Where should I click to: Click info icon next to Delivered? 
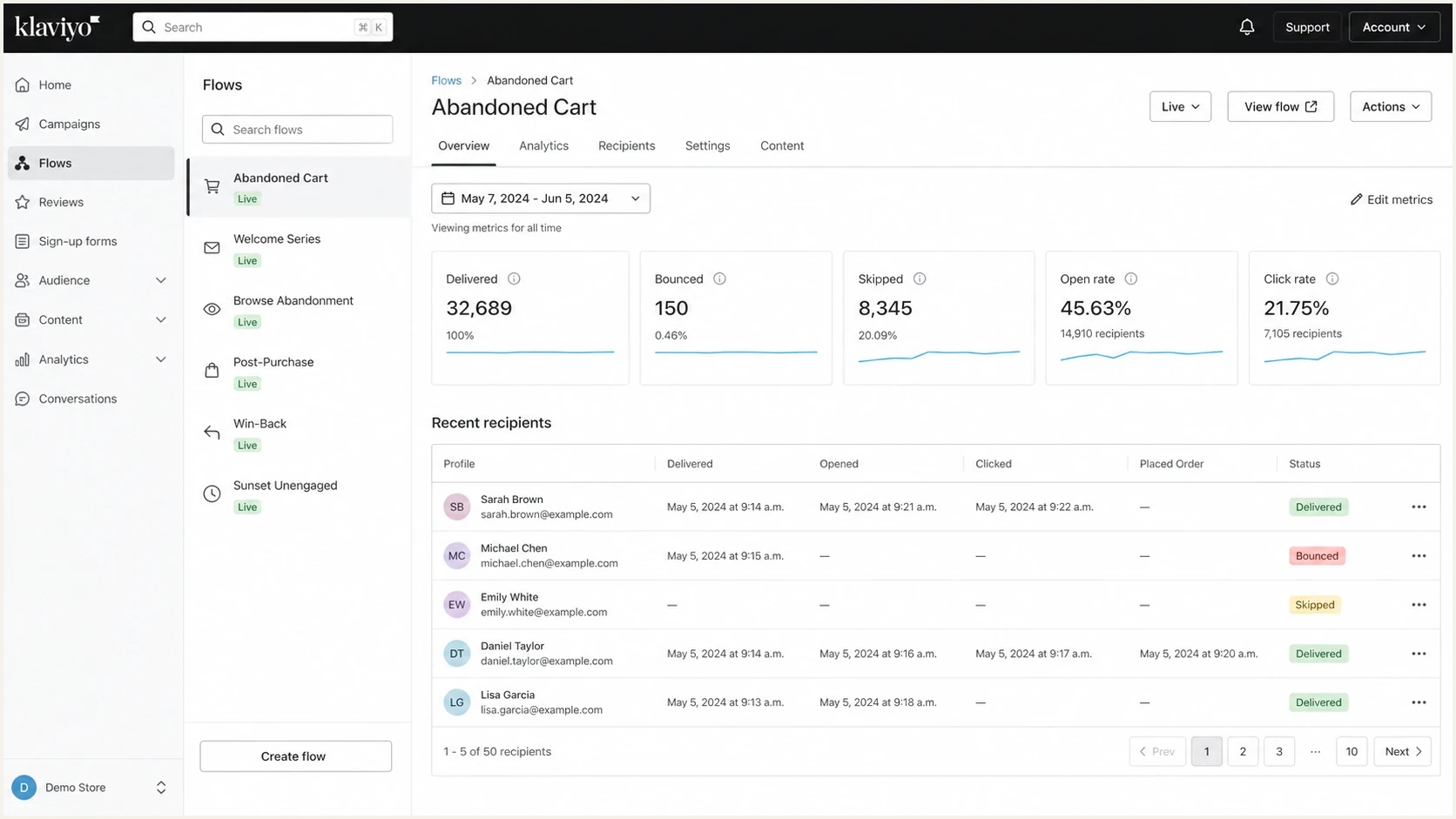click(x=514, y=279)
